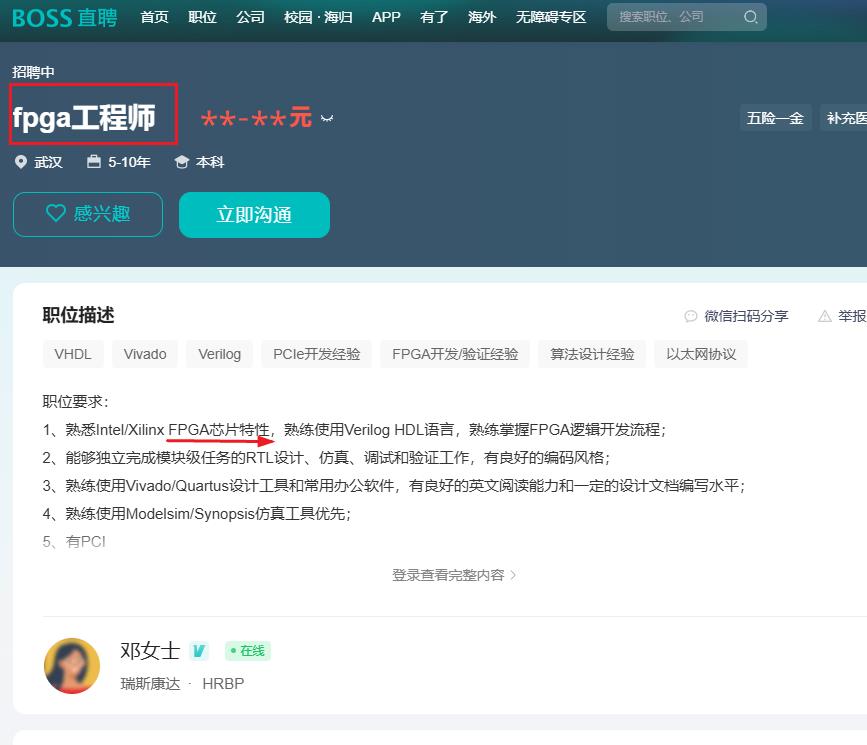Click the education graduation cap icon
Viewport: 867px width, 745px height.
click(181, 162)
